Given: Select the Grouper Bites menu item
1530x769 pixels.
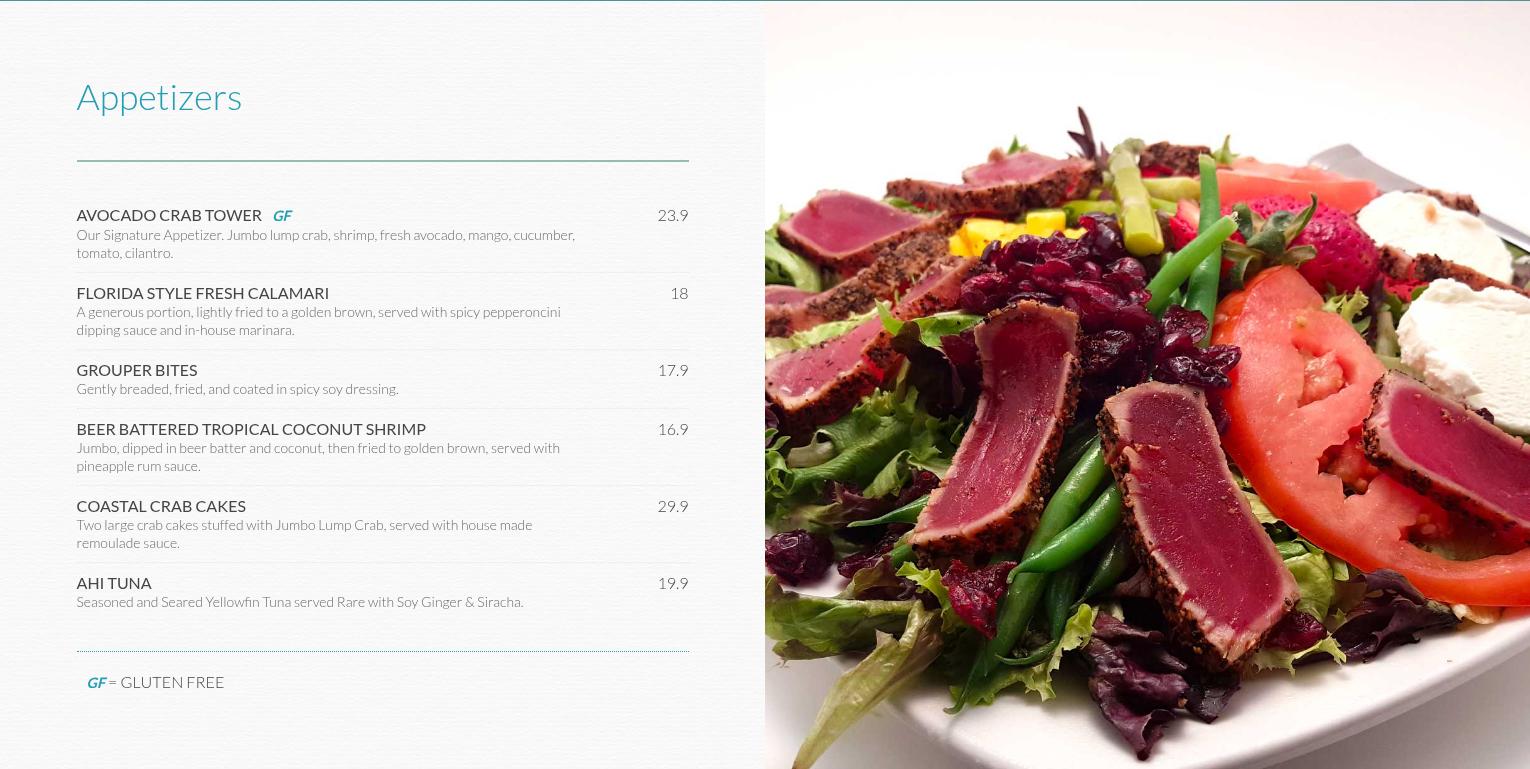Looking at the screenshot, I should click(x=137, y=370).
